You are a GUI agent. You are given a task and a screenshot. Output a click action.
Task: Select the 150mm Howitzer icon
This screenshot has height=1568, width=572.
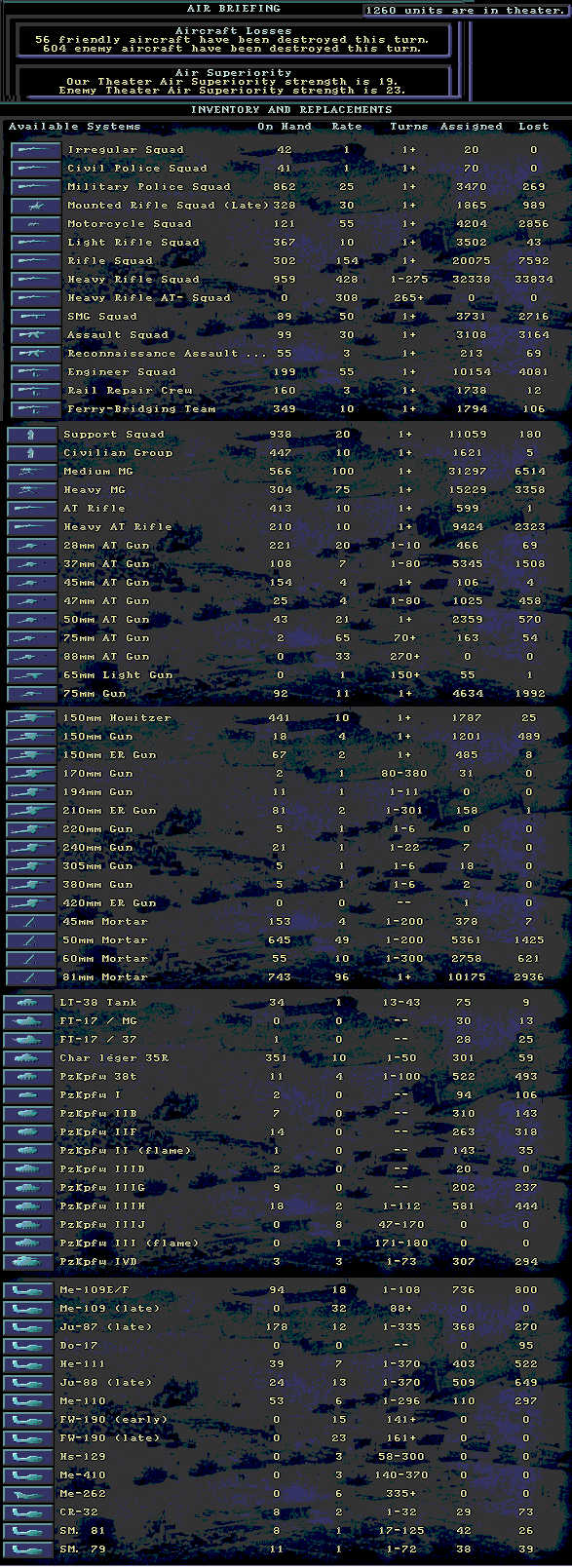[31, 718]
